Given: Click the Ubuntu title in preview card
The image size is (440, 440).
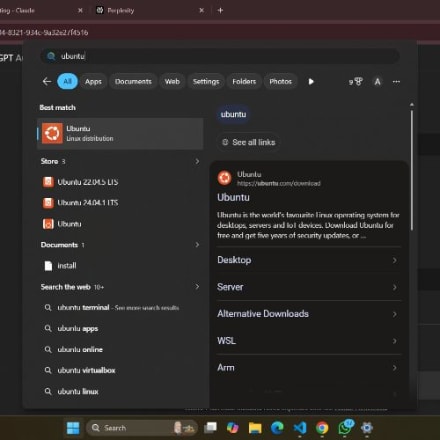Looking at the screenshot, I should coord(233,197).
